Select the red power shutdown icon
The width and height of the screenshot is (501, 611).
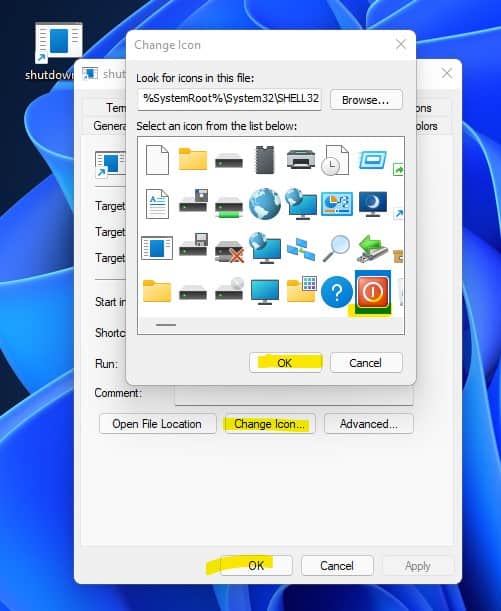point(373,291)
